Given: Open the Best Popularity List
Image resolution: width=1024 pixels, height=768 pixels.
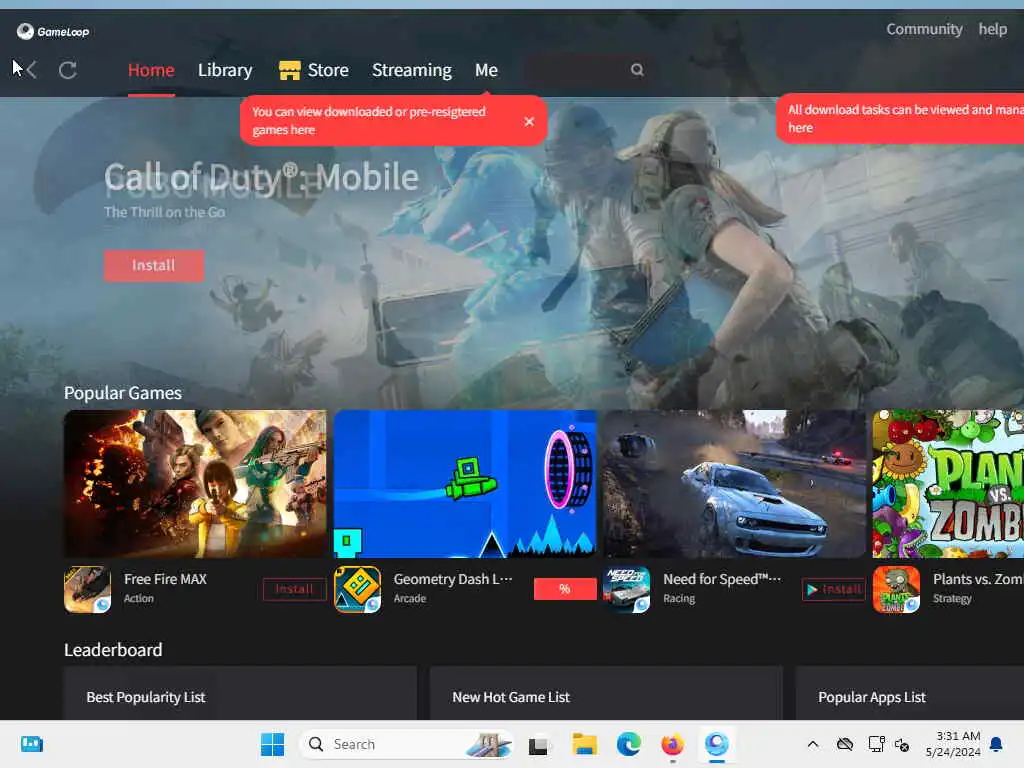Looking at the screenshot, I should coord(146,697).
